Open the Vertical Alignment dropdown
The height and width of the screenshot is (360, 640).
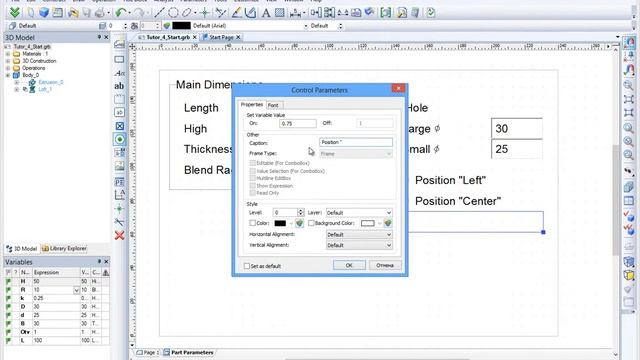tap(359, 245)
